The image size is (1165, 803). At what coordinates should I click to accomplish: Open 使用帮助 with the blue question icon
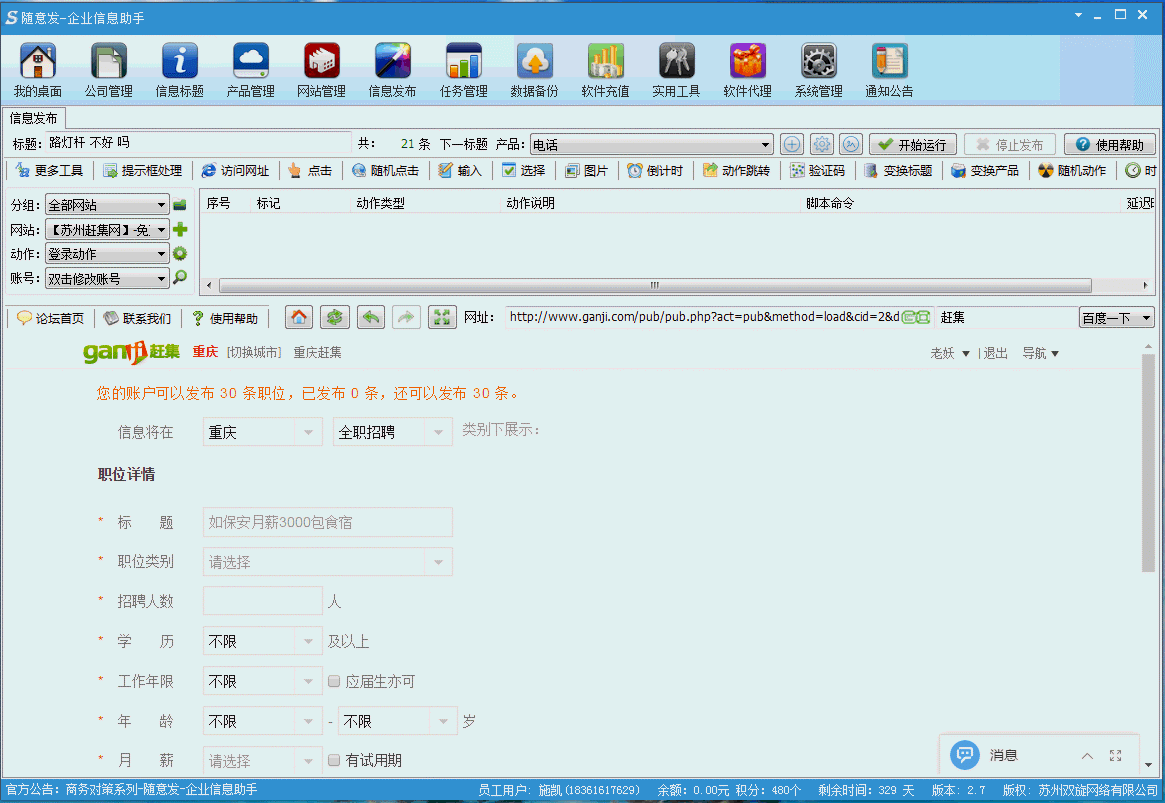click(x=1109, y=144)
